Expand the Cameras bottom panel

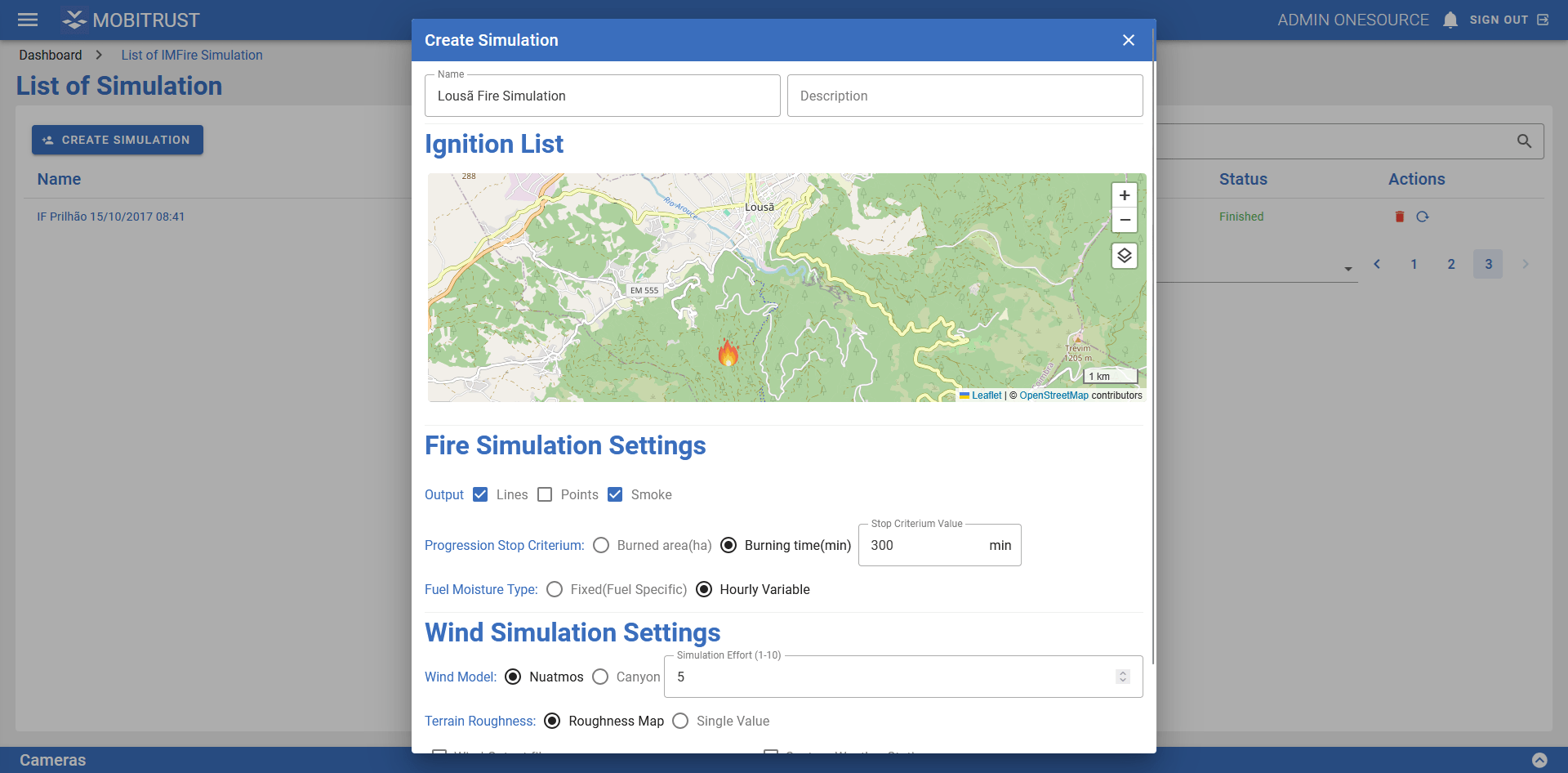point(1539,760)
